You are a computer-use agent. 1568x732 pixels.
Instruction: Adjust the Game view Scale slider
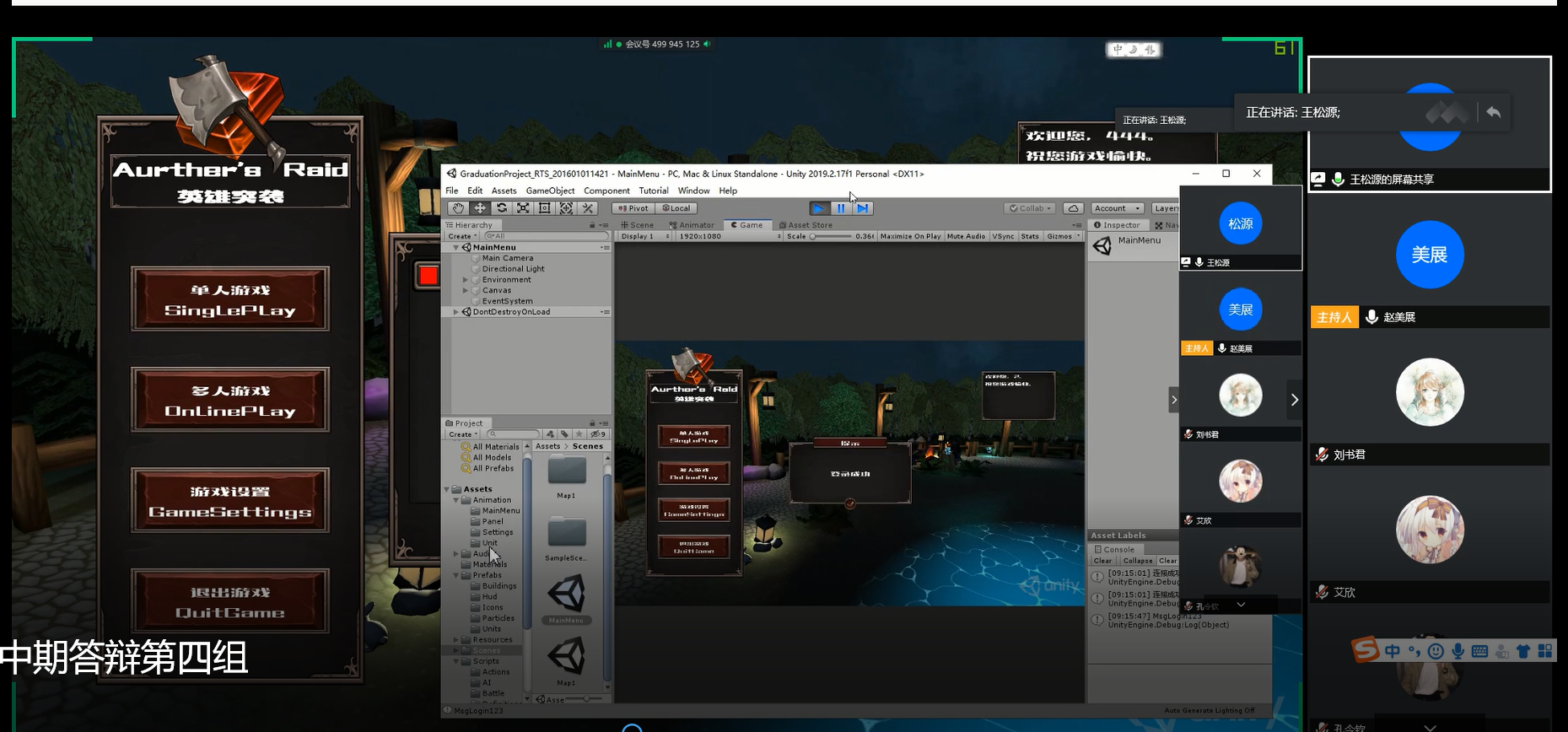(813, 237)
